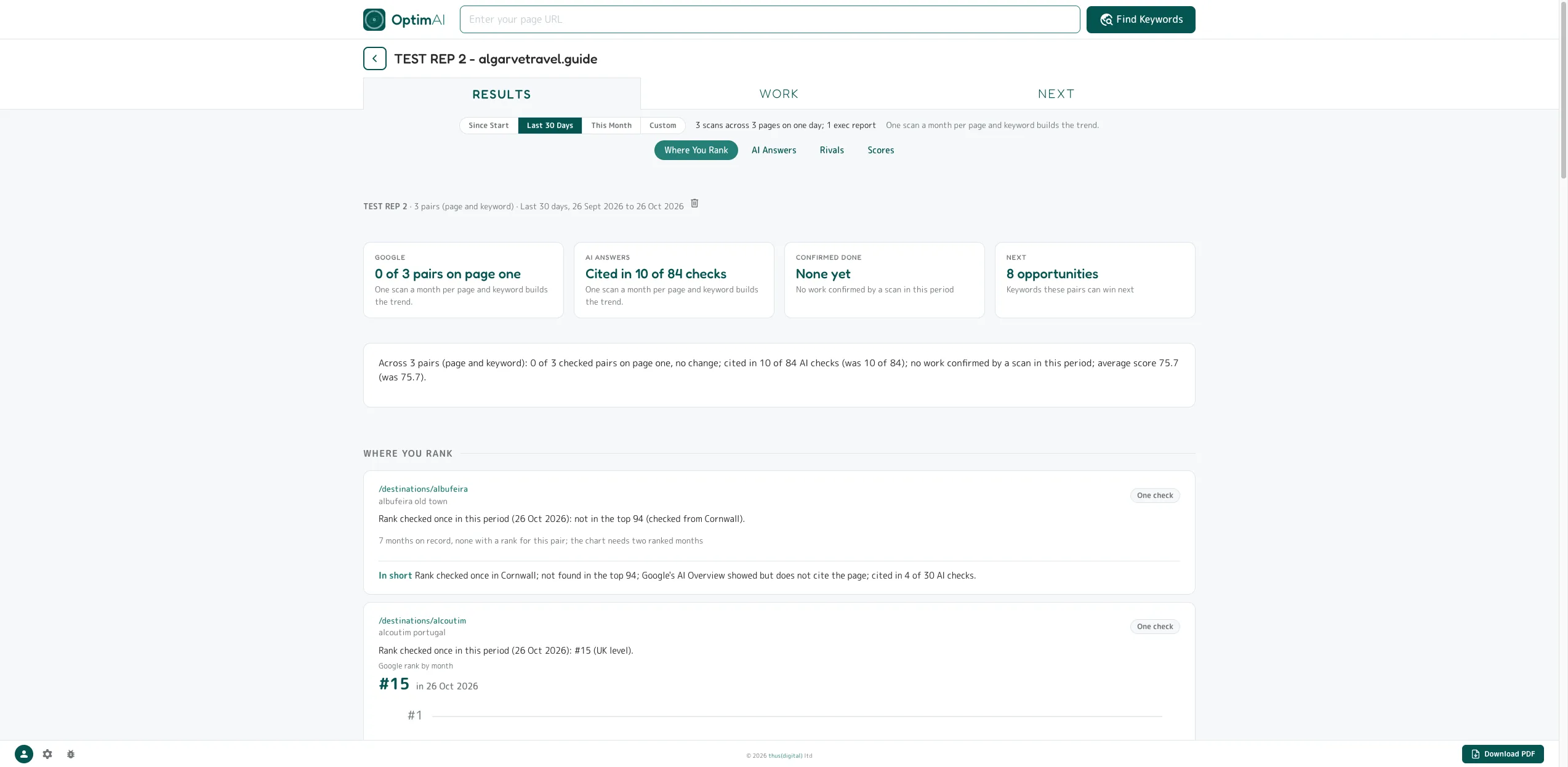Image resolution: width=1568 pixels, height=767 pixels.
Task: Click the 'Google rank by month' label
Action: [416, 666]
